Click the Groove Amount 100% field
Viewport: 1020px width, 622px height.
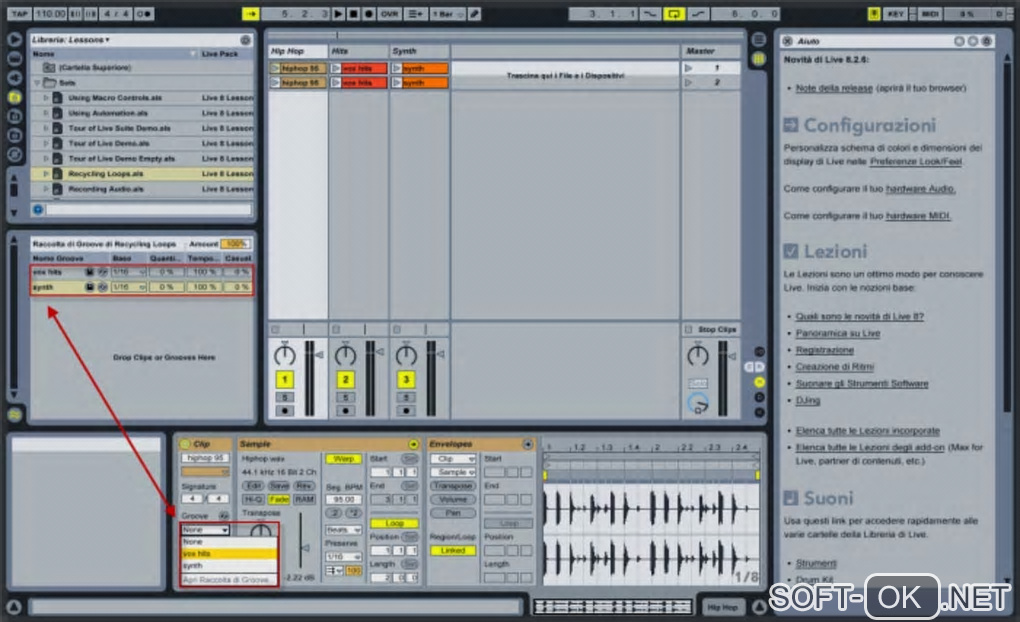[x=235, y=244]
